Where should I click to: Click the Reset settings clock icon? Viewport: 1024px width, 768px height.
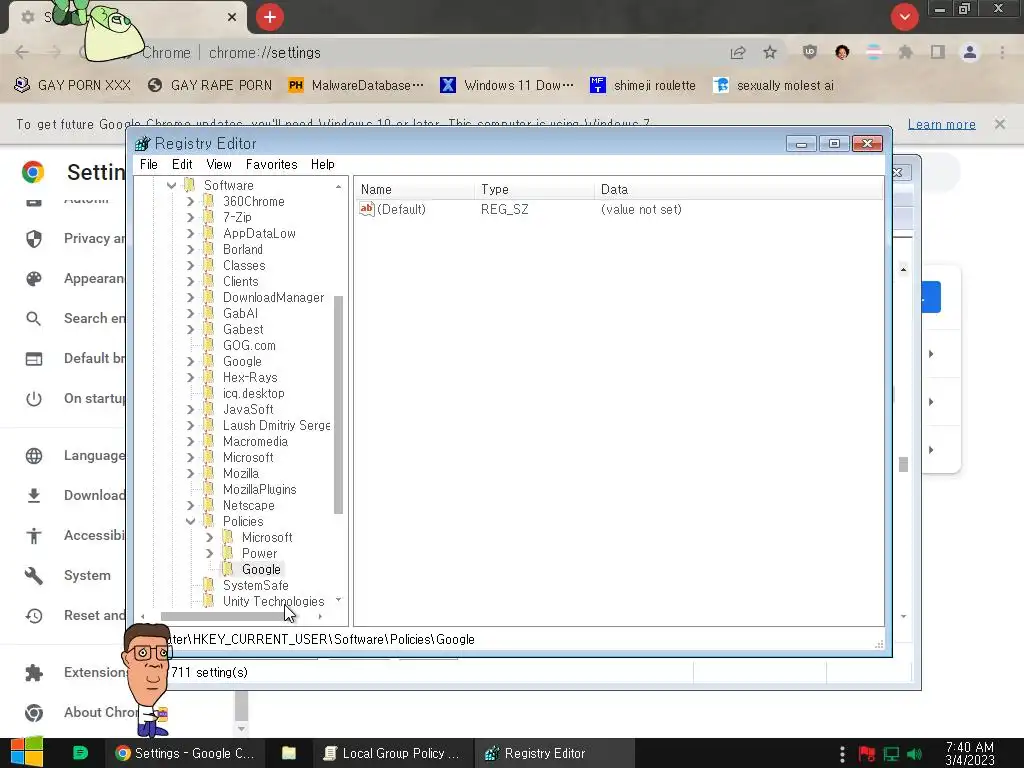click(34, 615)
